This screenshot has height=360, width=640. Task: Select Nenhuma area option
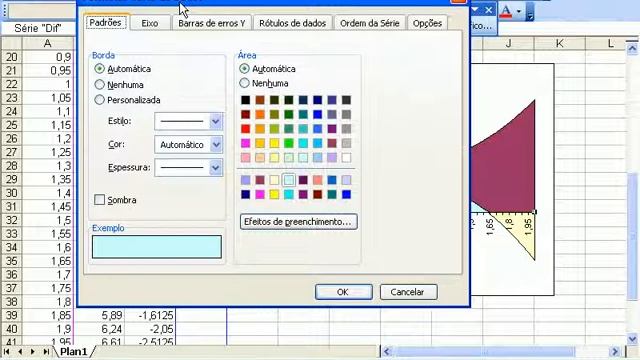pyautogui.click(x=244, y=83)
